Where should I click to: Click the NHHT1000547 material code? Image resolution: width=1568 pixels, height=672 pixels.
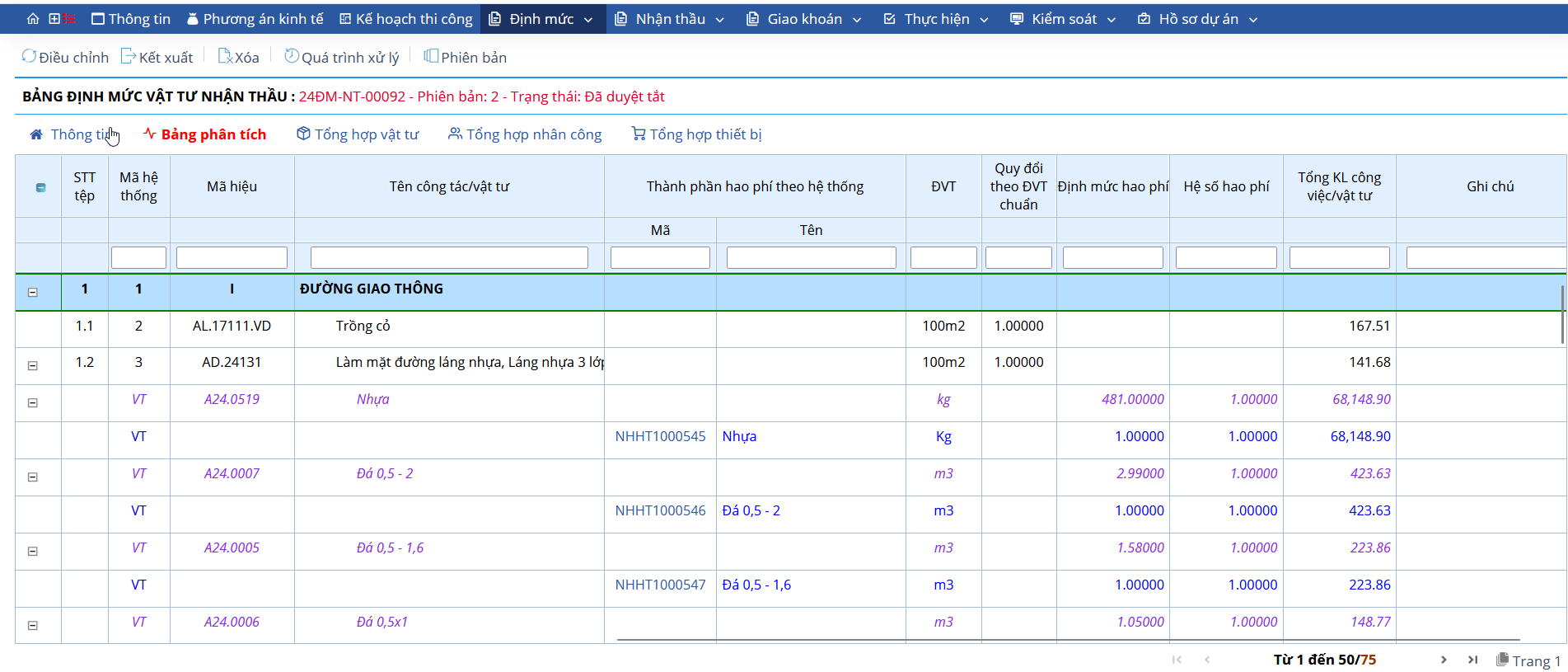point(660,585)
